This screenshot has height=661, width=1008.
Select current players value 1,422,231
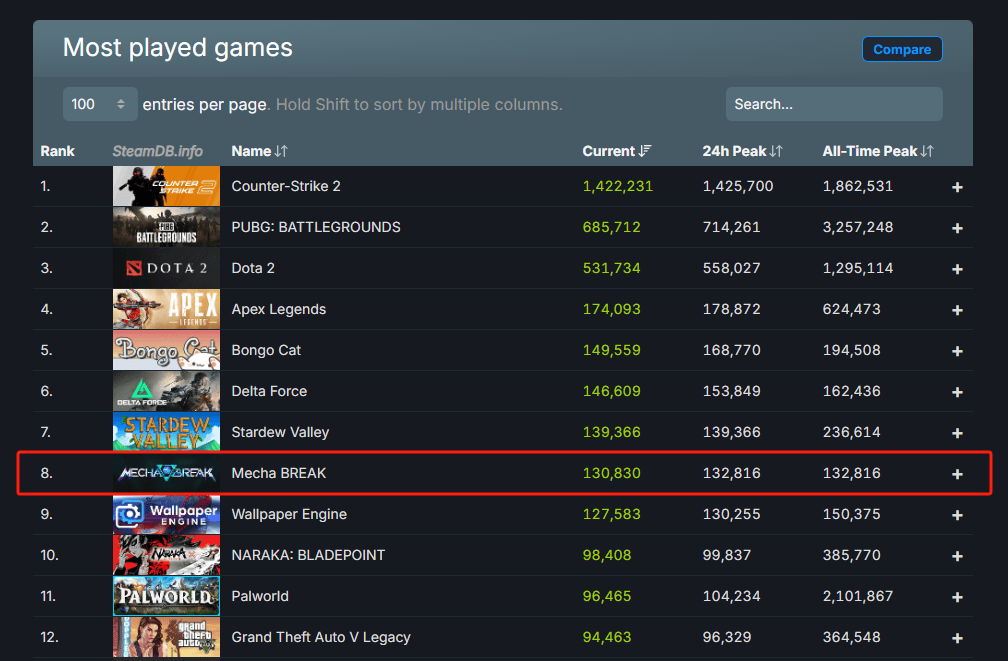(x=618, y=186)
